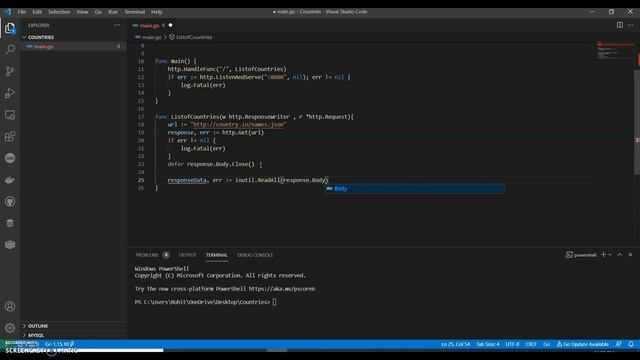Click Tab Size: 4 in status bar
The height and width of the screenshot is (360, 640).
click(488, 344)
